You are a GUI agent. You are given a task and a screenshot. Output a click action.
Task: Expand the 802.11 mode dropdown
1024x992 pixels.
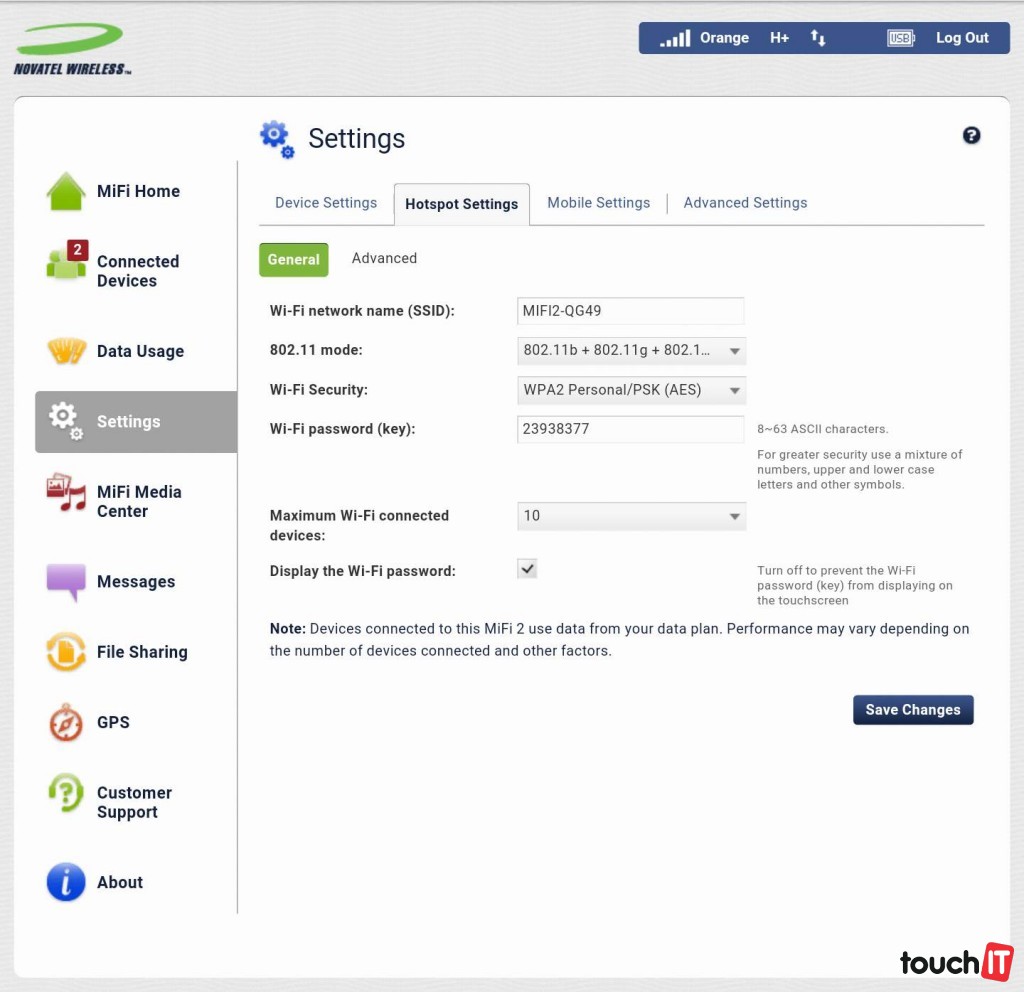coord(631,351)
